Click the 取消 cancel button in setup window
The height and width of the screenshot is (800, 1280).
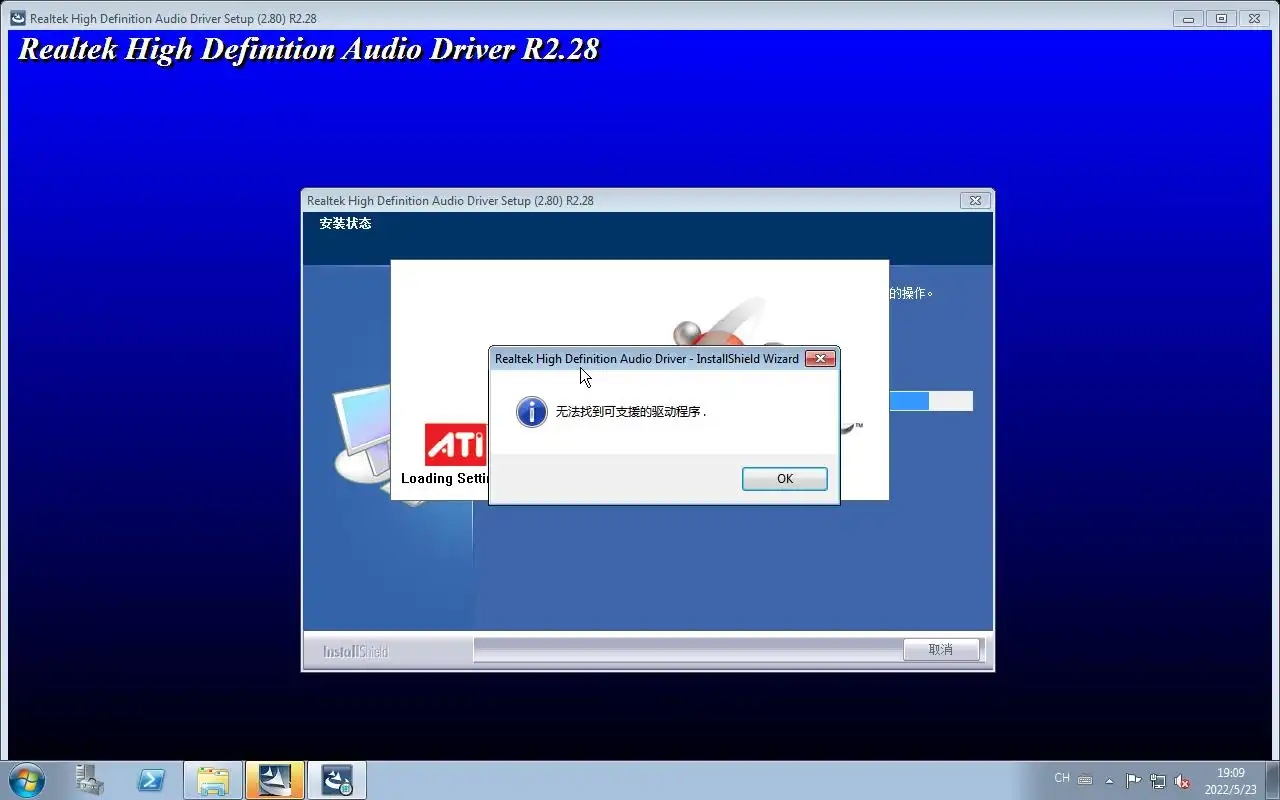coord(941,649)
